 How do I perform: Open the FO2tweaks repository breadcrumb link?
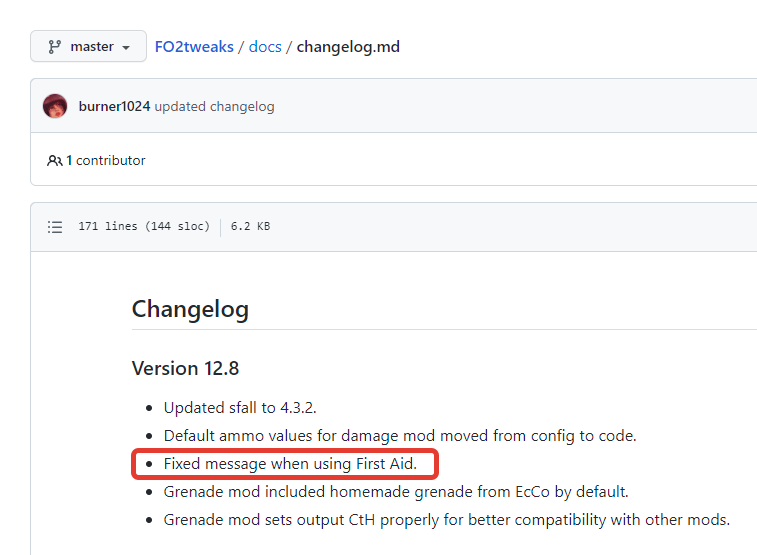(x=194, y=47)
